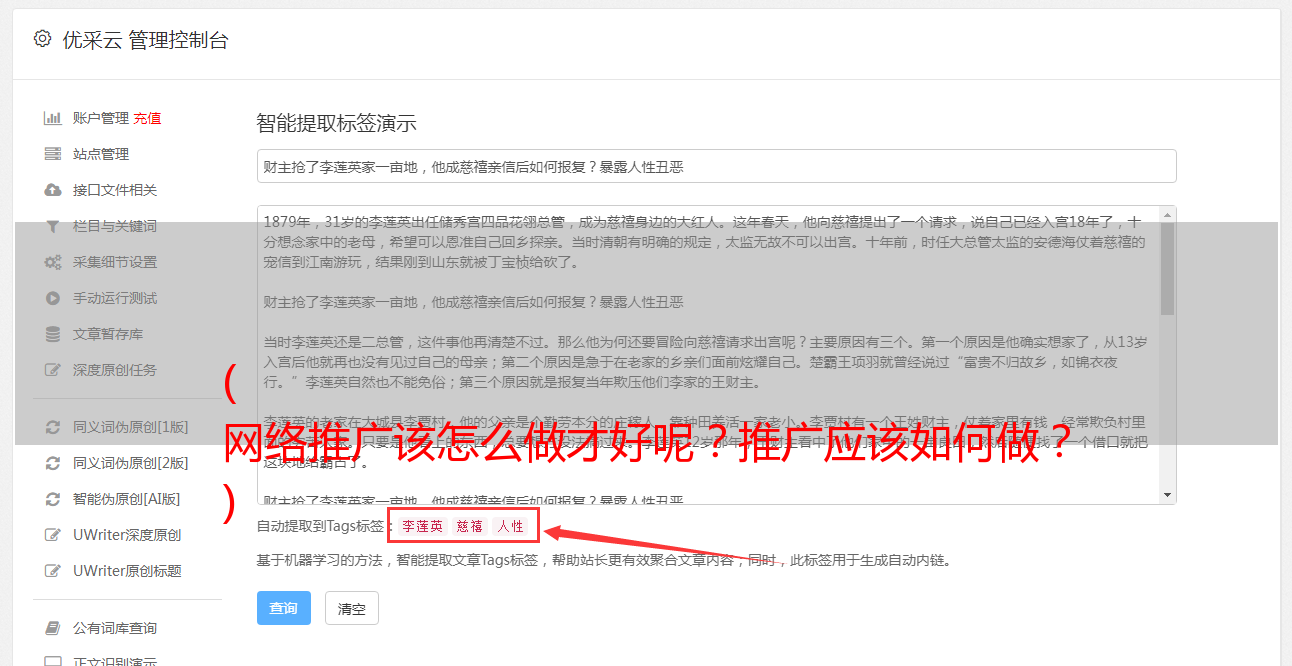Click the database icon for 文章暂存库
1292x666 pixels.
tap(53, 334)
